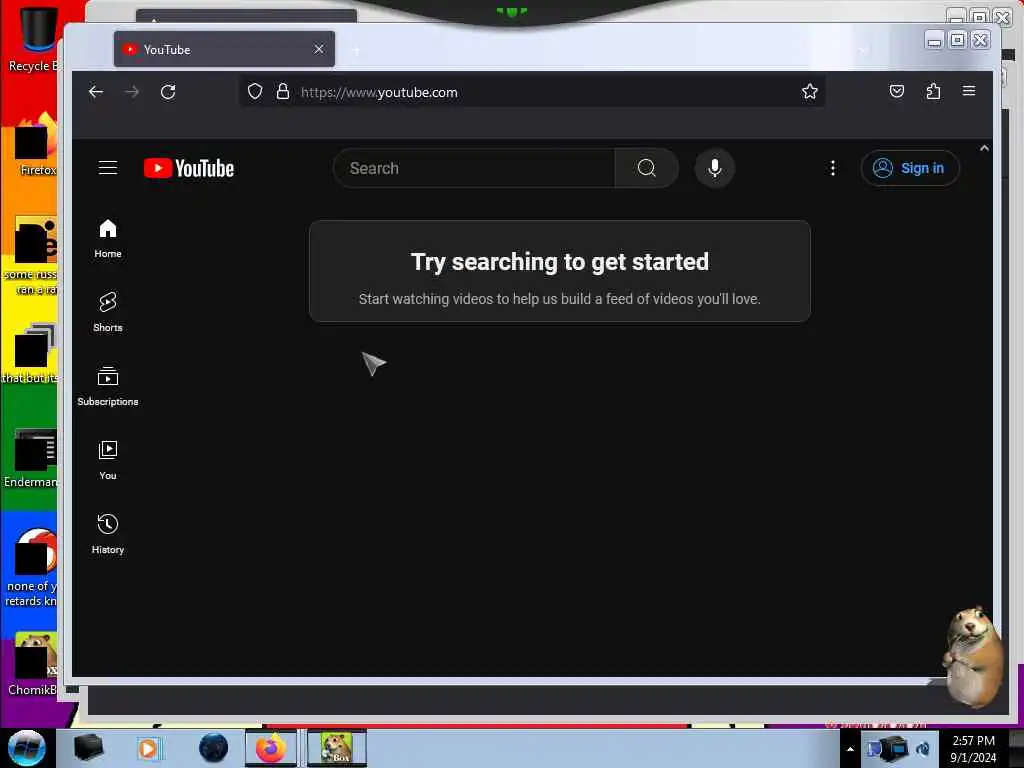Viewport: 1024px width, 768px height.
Task: Open Firefox application menu
Action: tap(968, 91)
